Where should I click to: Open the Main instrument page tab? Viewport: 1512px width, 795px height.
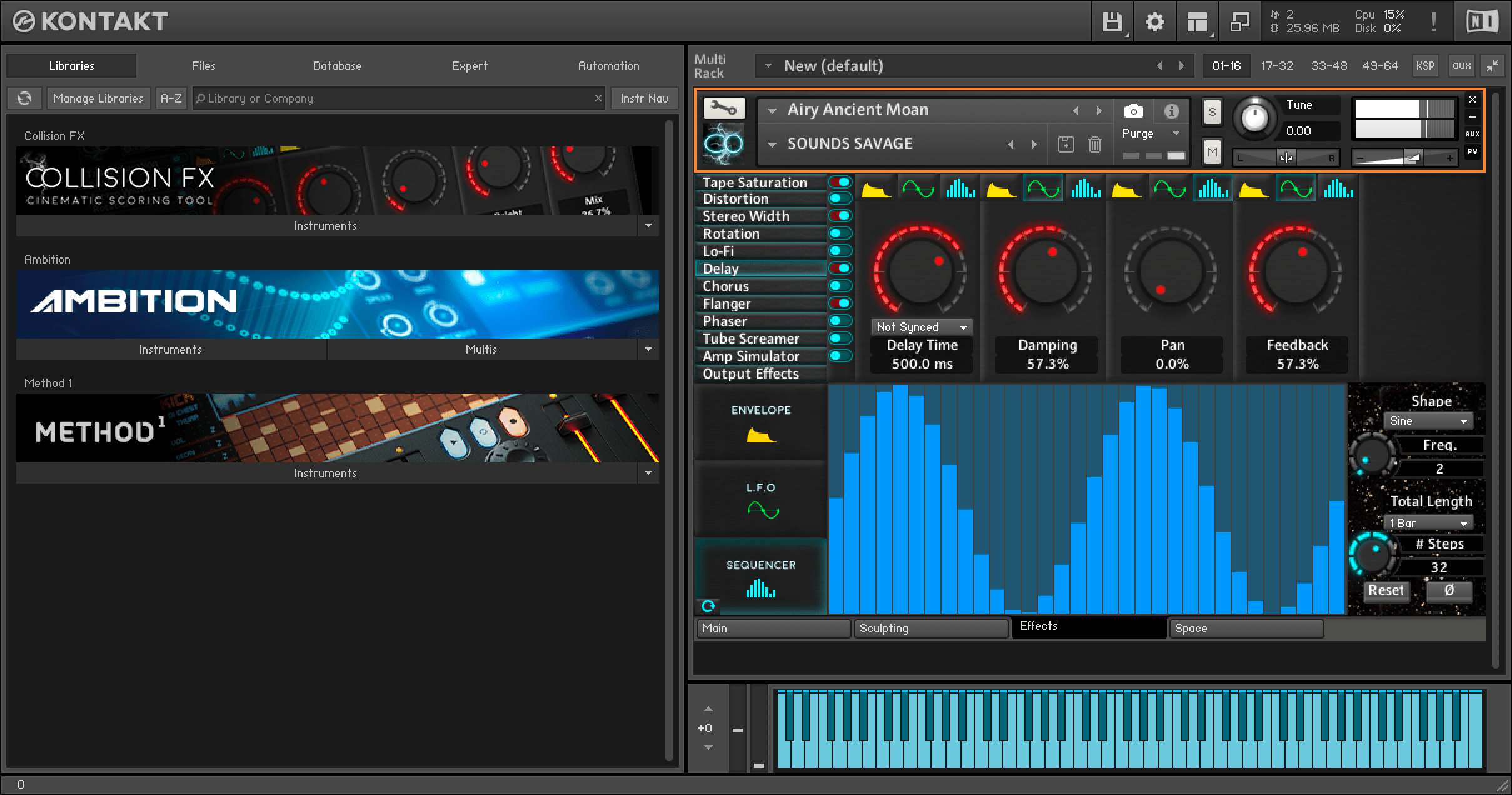click(774, 628)
